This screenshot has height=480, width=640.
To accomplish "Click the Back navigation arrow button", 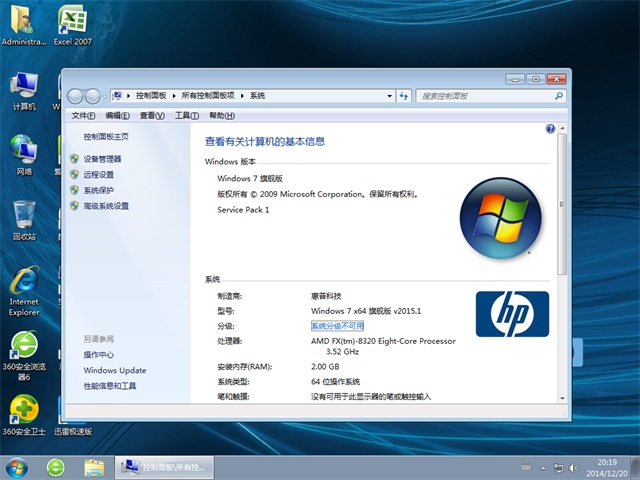I will click(x=75, y=96).
